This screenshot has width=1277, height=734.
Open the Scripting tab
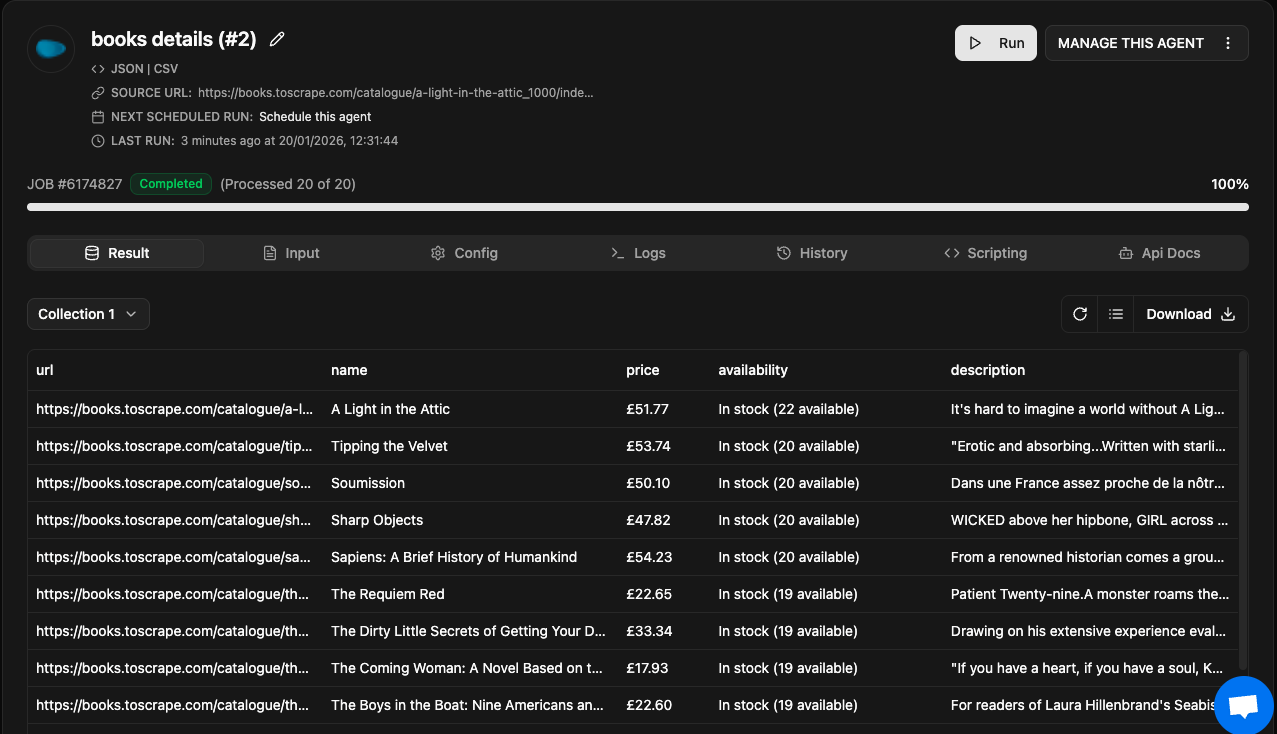(x=985, y=253)
